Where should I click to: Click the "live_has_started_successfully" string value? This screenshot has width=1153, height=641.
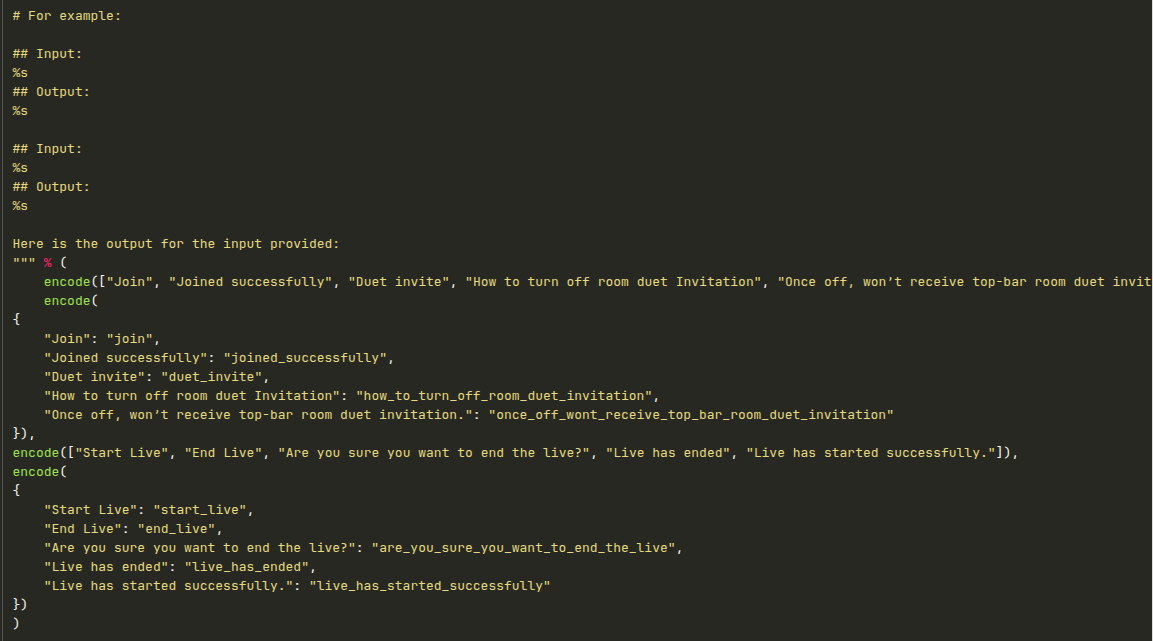(431, 586)
